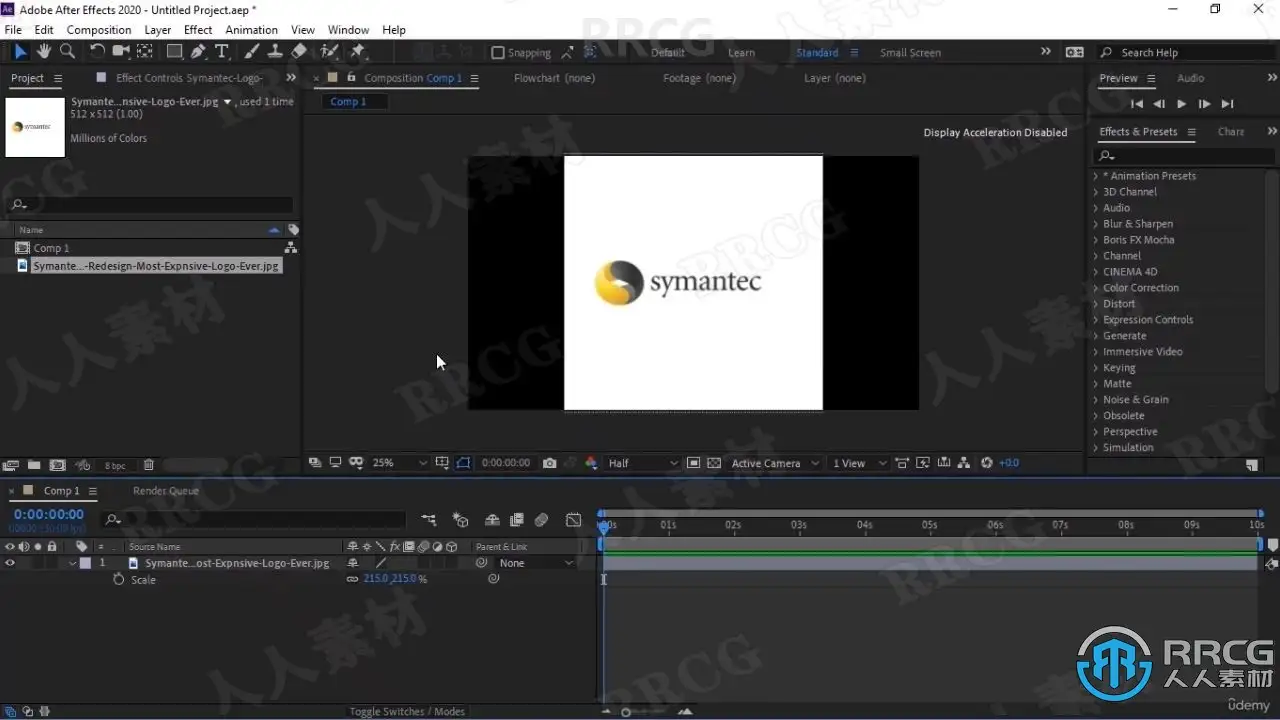Image resolution: width=1280 pixels, height=720 pixels.
Task: Jump to the last frame in Preview
Action: (1228, 104)
